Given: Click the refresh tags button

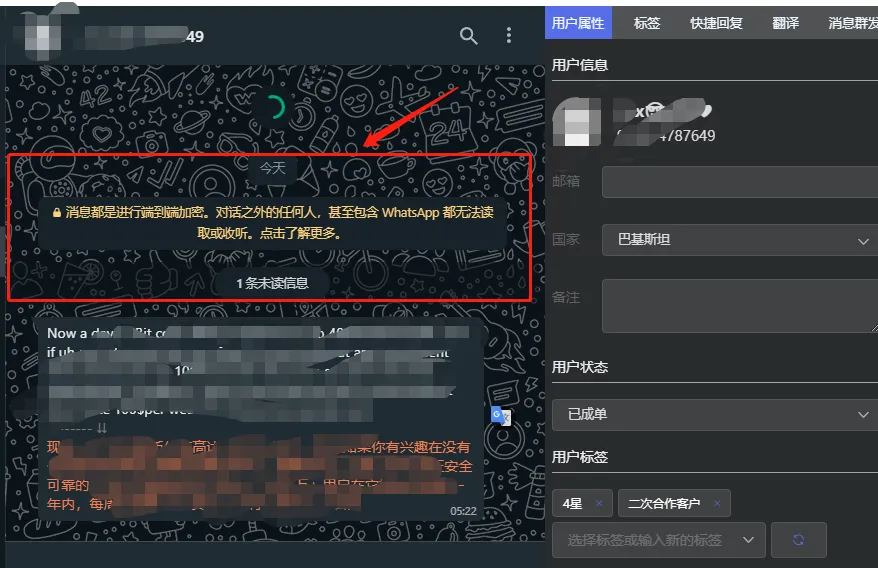Looking at the screenshot, I should pos(798,540).
